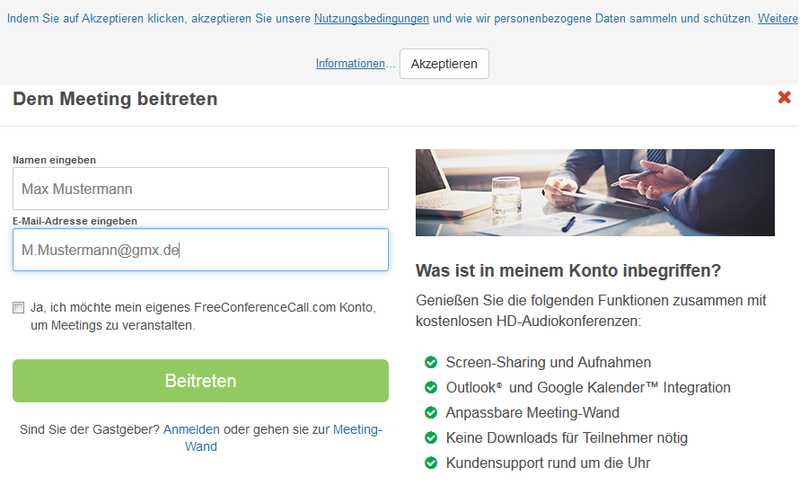The image size is (800, 485).
Task: Click the green Beitreten button
Action: click(200, 381)
